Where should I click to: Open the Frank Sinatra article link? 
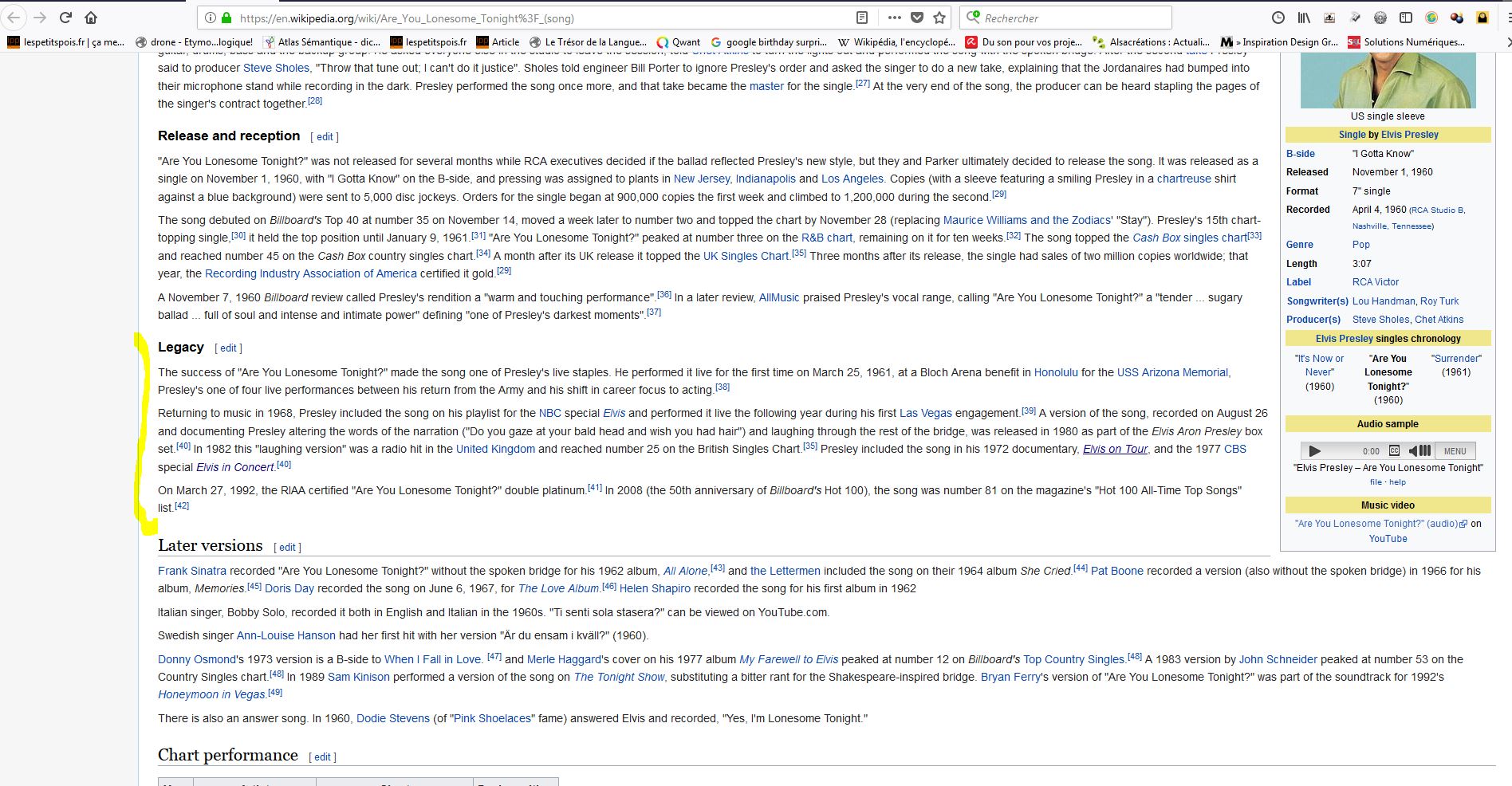click(192, 571)
